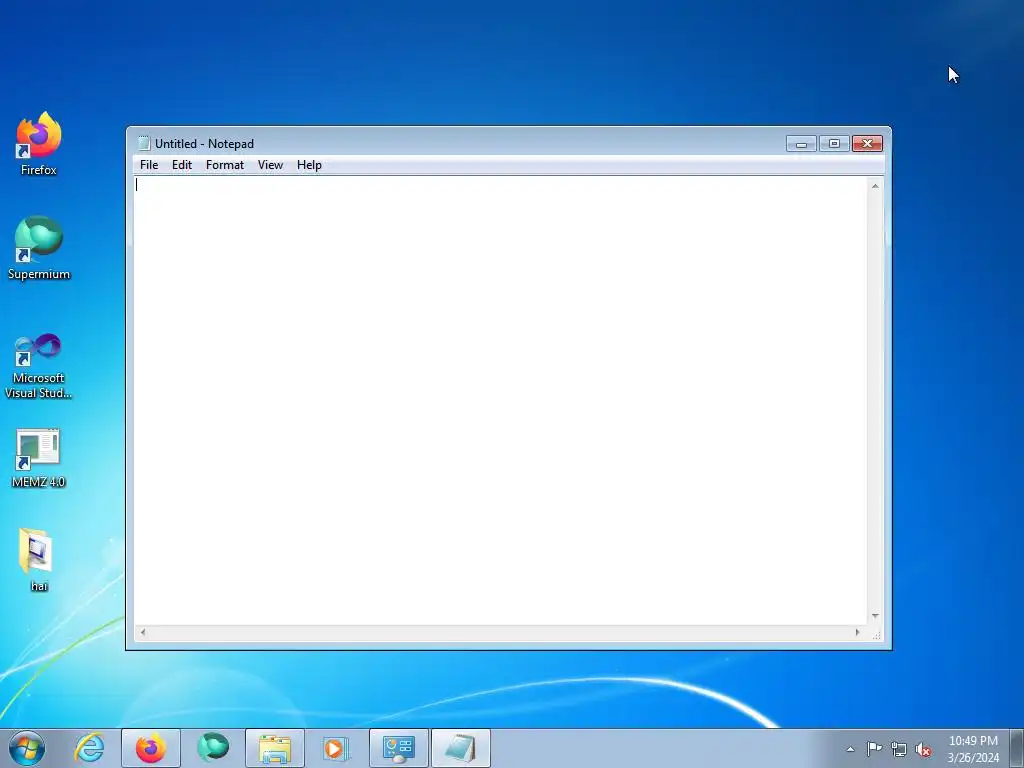Maximize the Notepad window
Screen dimensions: 1024x768
click(x=834, y=144)
